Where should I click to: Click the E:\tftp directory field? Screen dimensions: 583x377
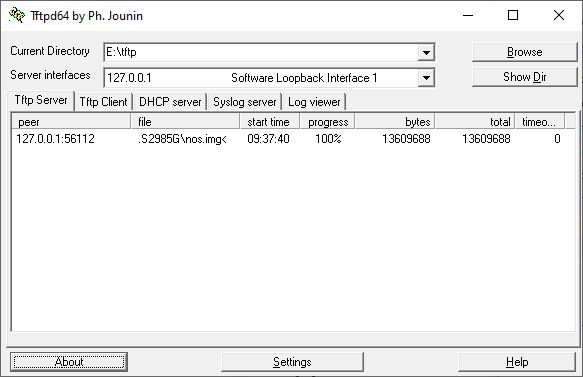coord(261,52)
